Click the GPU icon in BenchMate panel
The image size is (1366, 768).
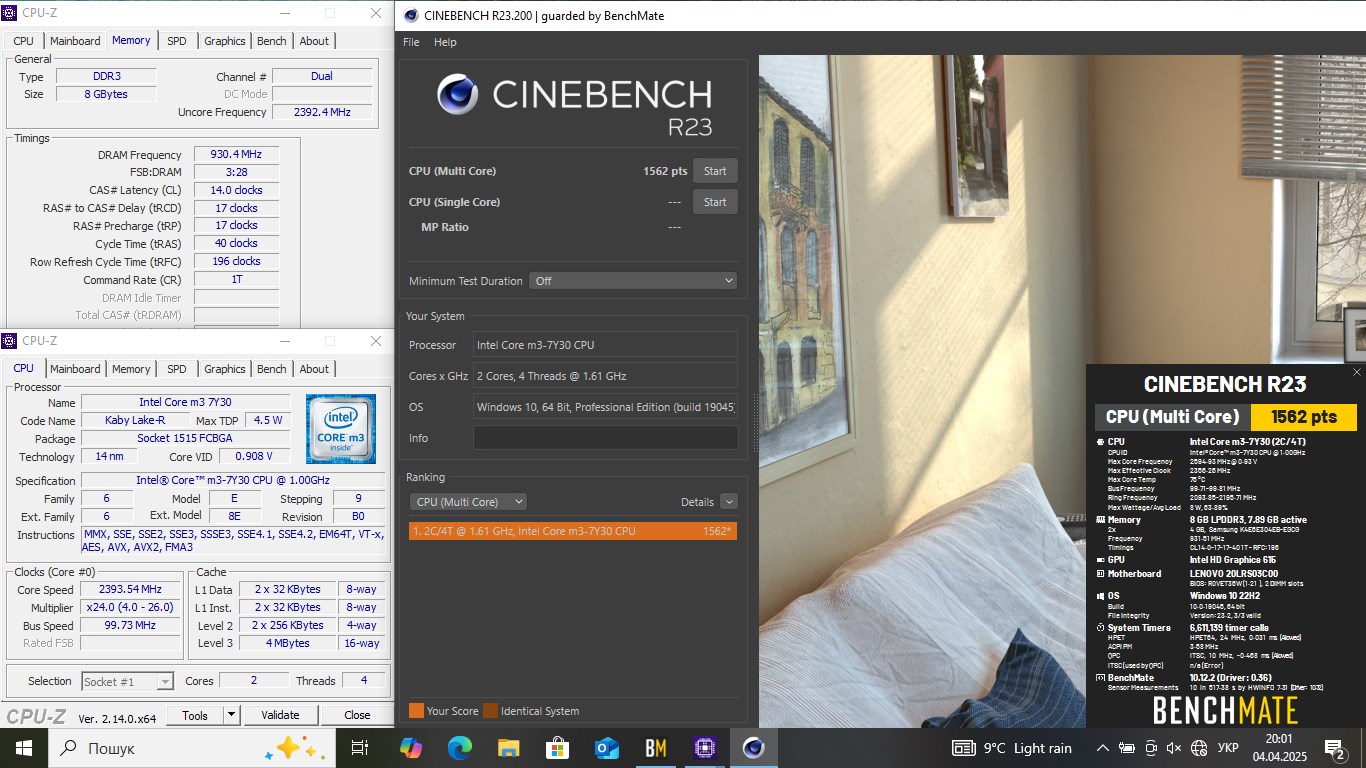click(1100, 560)
